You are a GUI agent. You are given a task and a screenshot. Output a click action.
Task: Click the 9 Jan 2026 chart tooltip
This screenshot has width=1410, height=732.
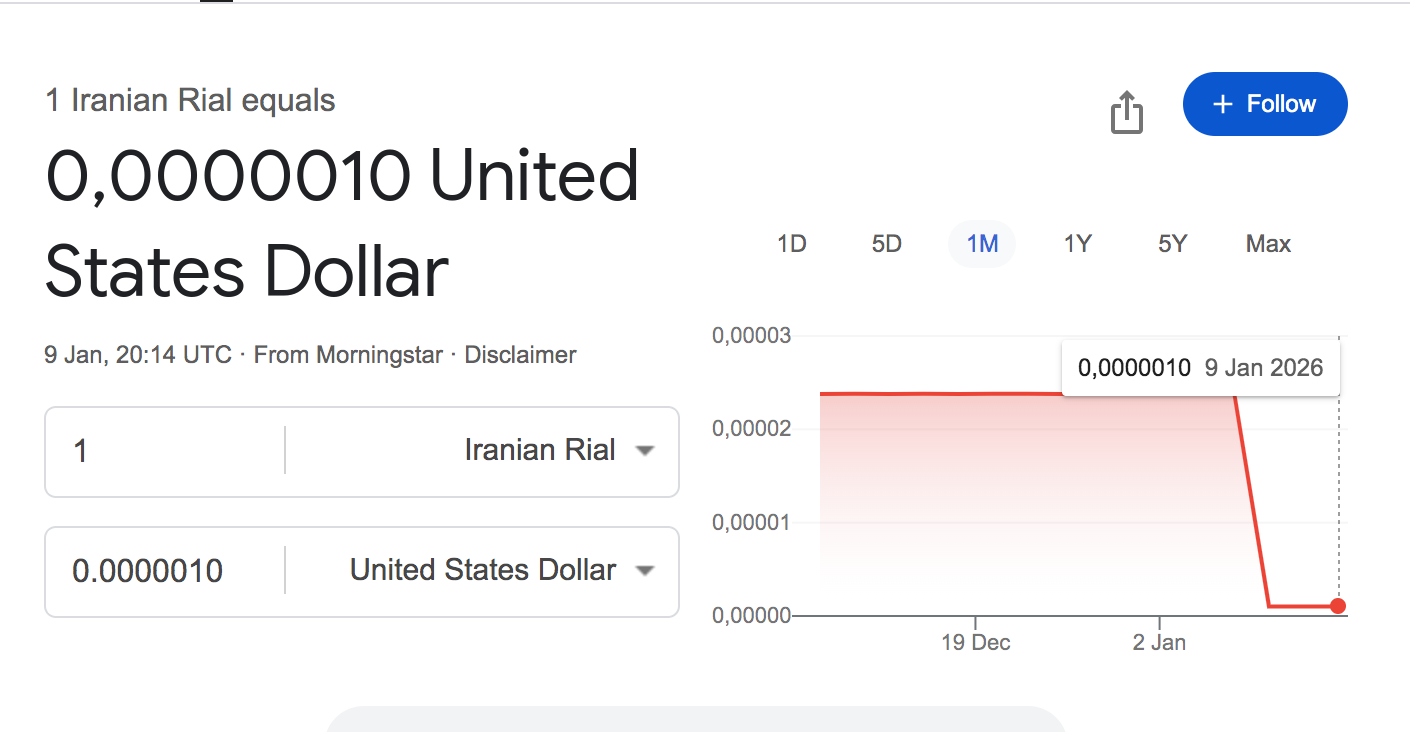click(x=1200, y=368)
